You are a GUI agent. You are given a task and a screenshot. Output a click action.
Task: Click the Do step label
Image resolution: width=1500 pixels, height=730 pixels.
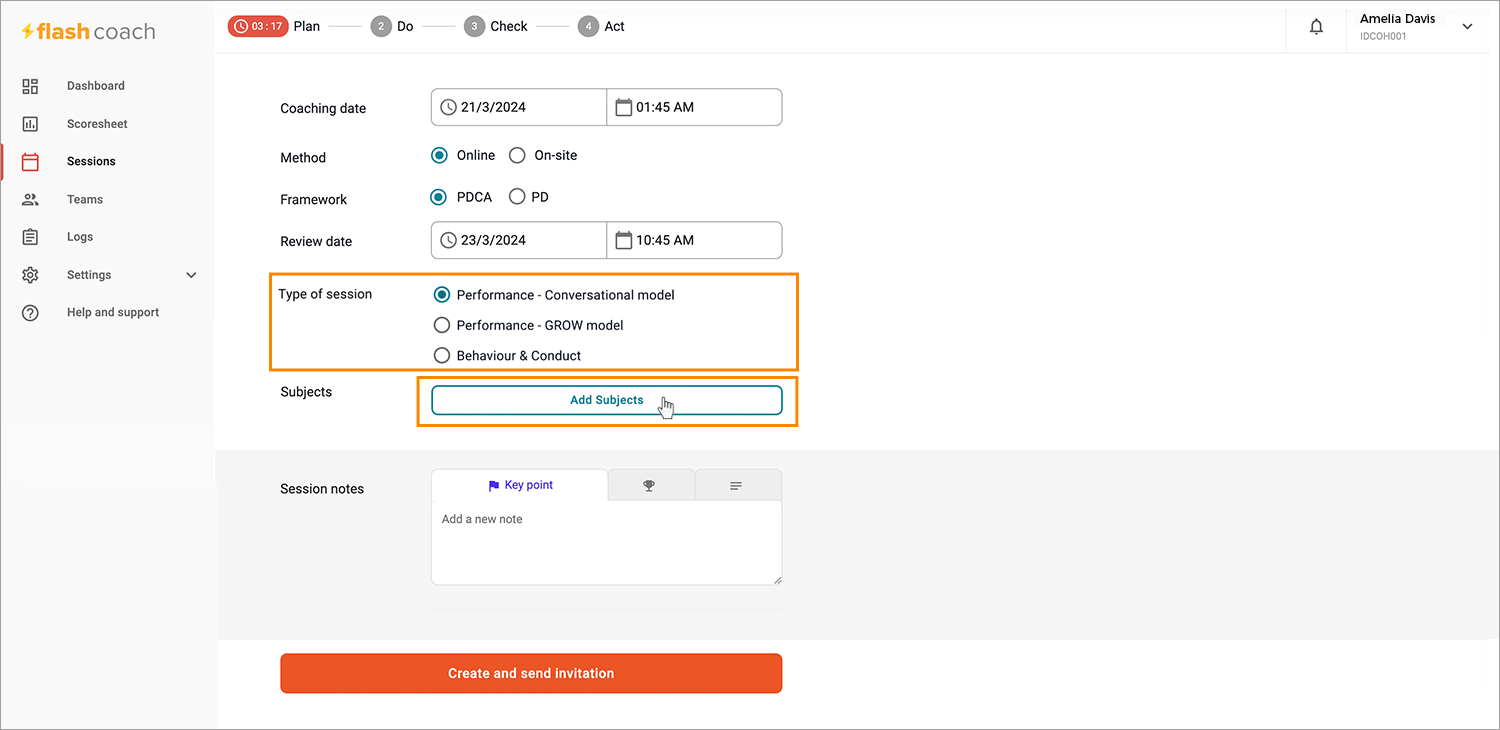405,26
